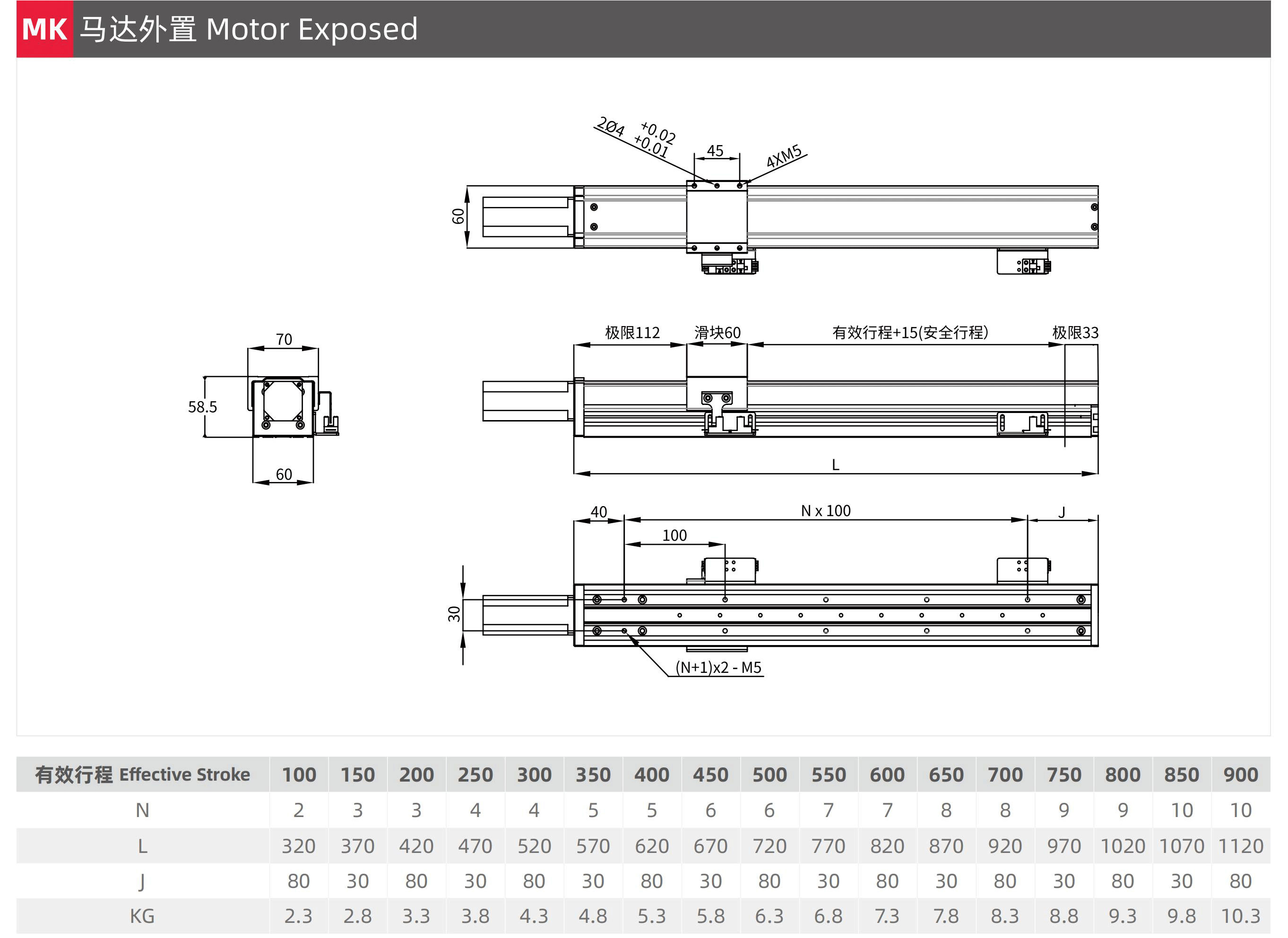1288x938 pixels.
Task: Click the 58.5 height dimension label
Action: tap(203, 406)
